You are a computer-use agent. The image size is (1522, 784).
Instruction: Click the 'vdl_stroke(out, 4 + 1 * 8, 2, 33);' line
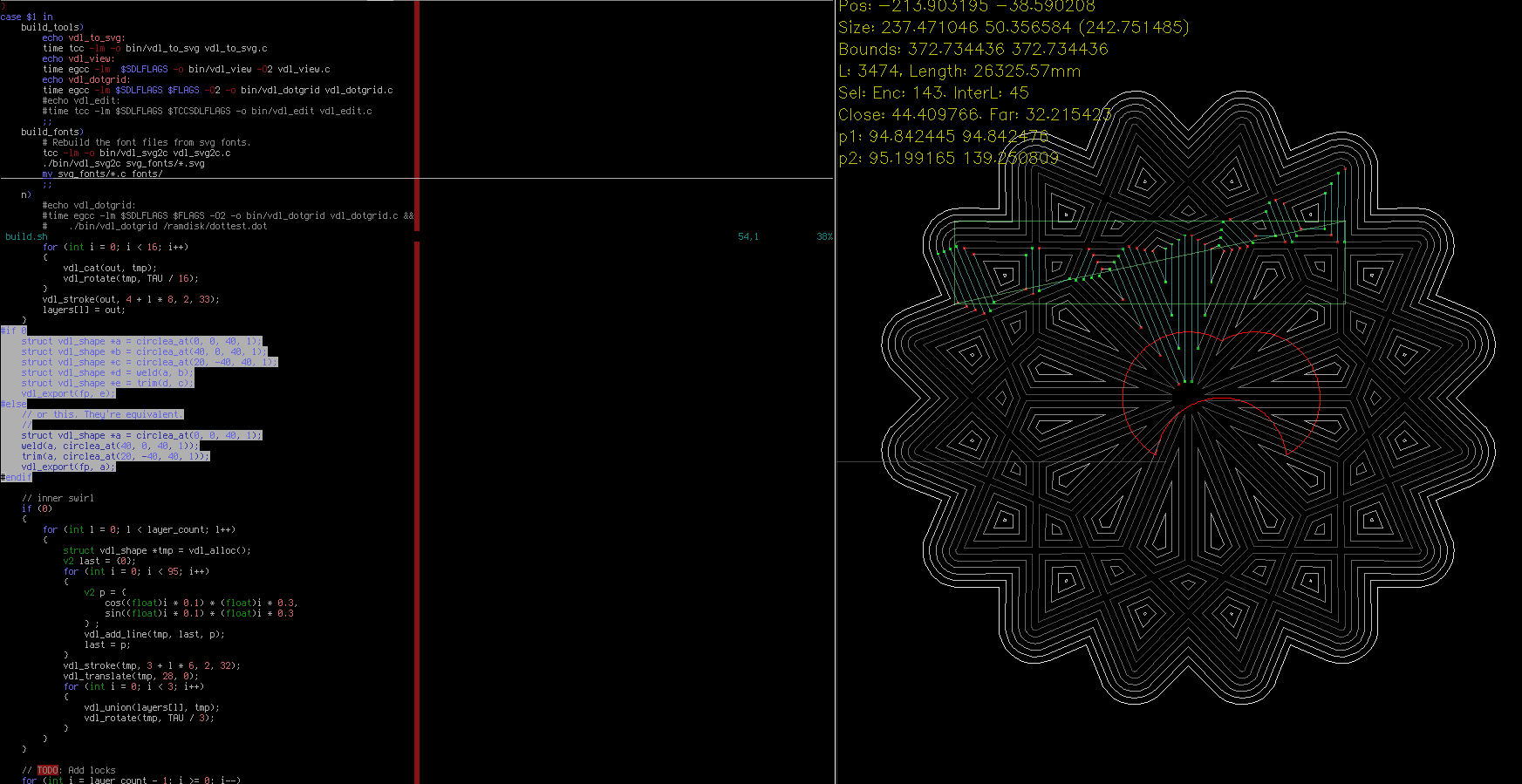click(132, 299)
